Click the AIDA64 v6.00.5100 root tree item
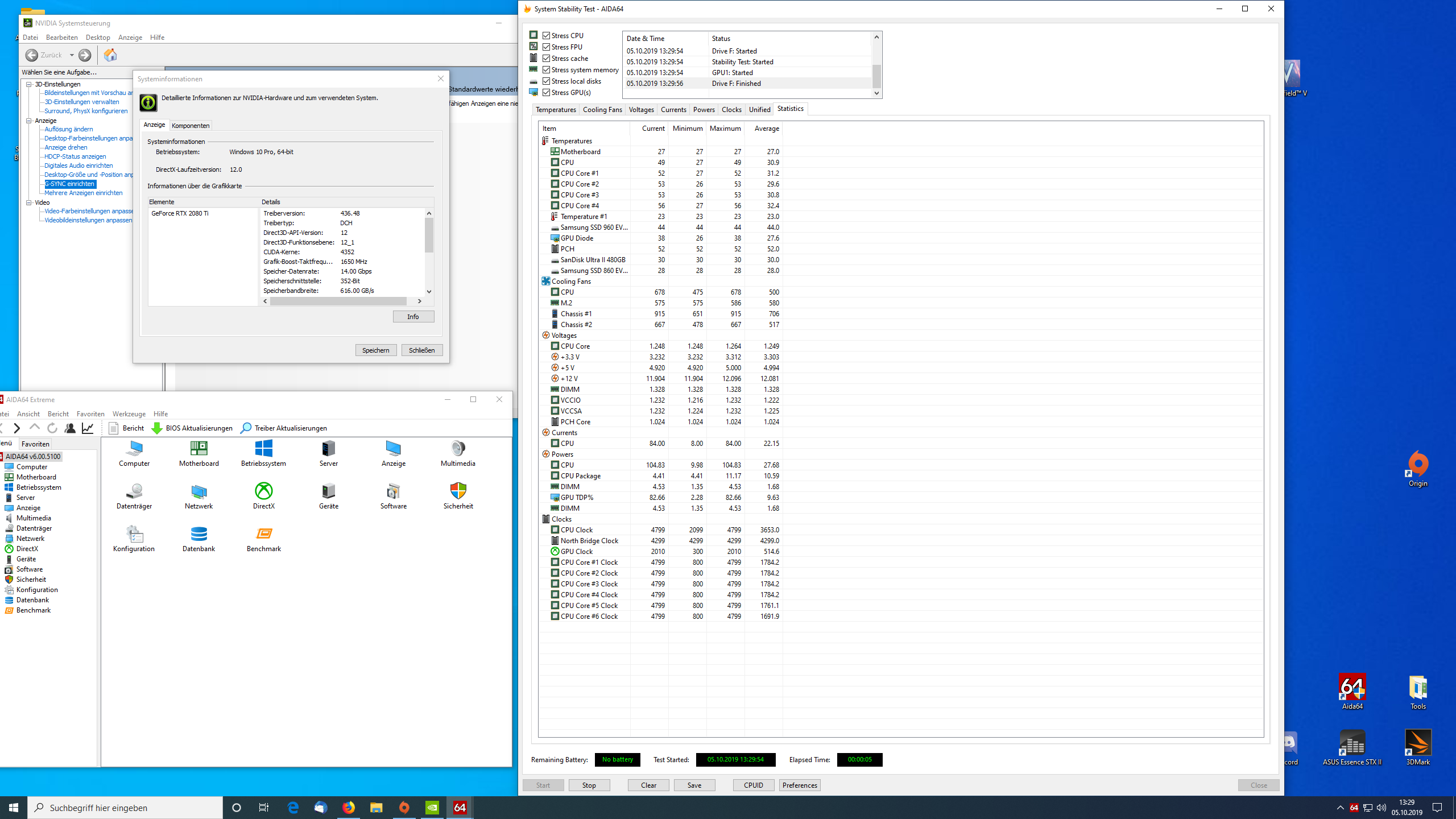1456x819 pixels. (x=32, y=456)
